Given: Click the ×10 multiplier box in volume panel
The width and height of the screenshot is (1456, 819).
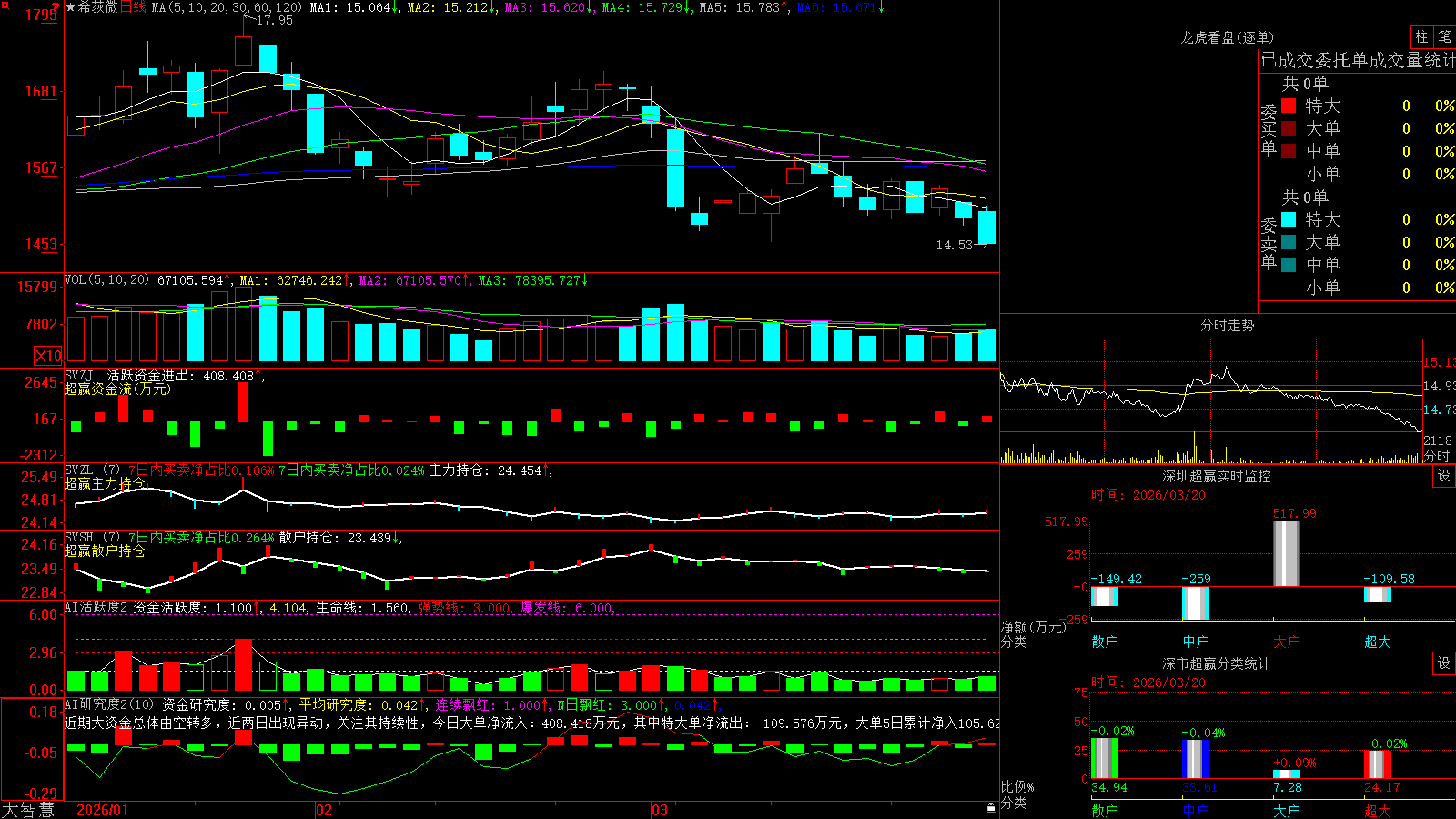Looking at the screenshot, I should [48, 356].
